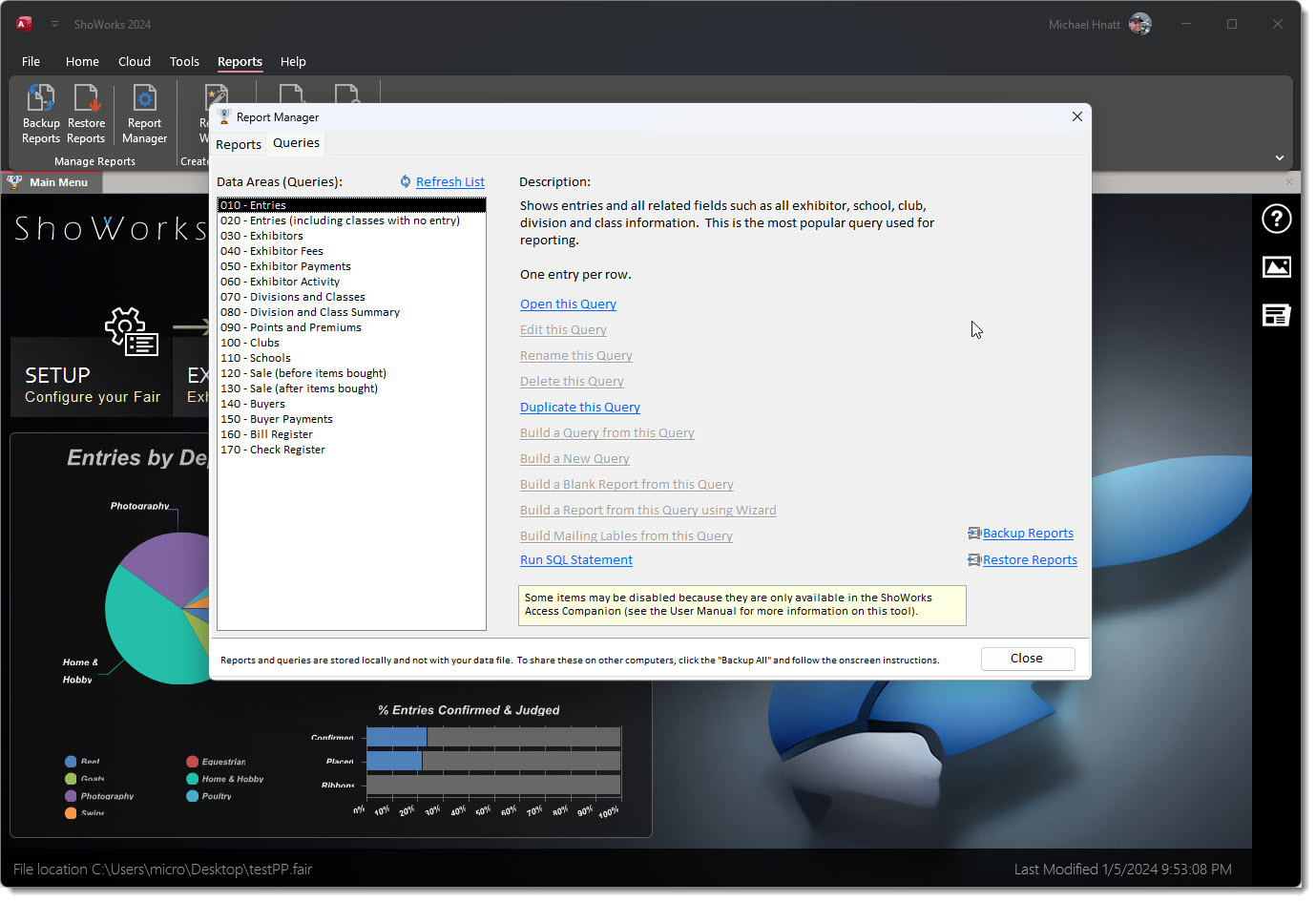The width and height of the screenshot is (1316, 902).
Task: Click the user profile avatar
Action: pos(1139,24)
